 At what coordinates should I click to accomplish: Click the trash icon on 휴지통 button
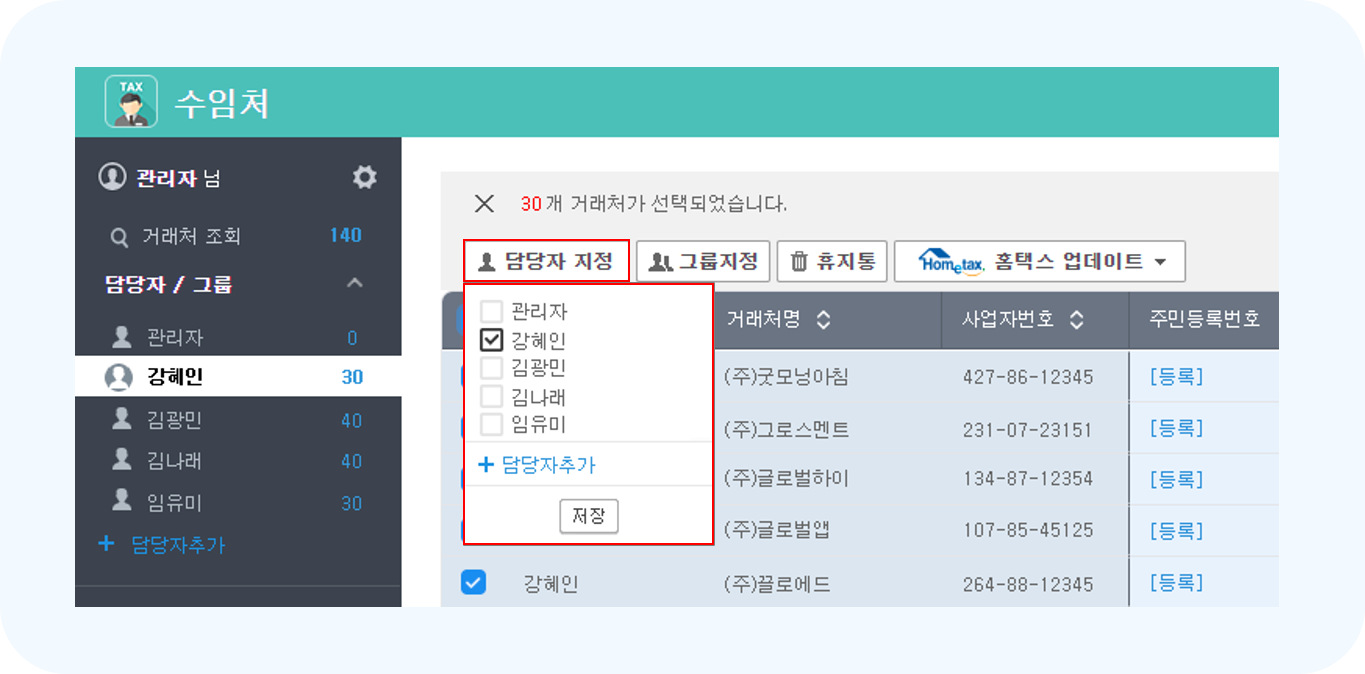tap(799, 262)
